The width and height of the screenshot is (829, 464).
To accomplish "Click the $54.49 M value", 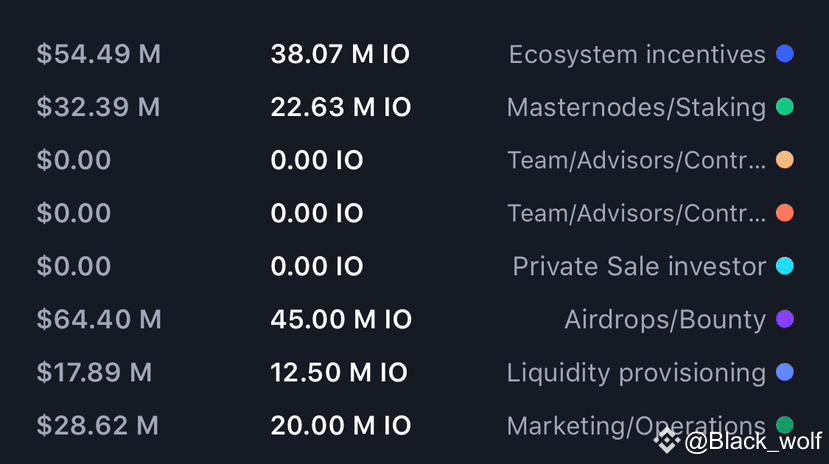I will [x=99, y=54].
